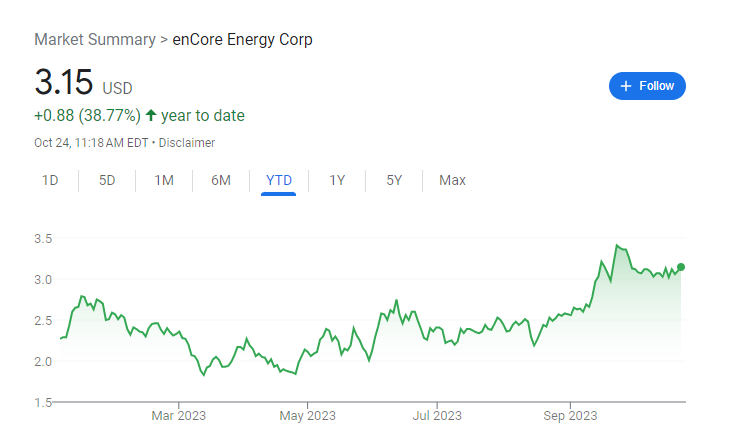736x436 pixels.
Task: Select the 5D time range tab
Action: click(x=107, y=180)
